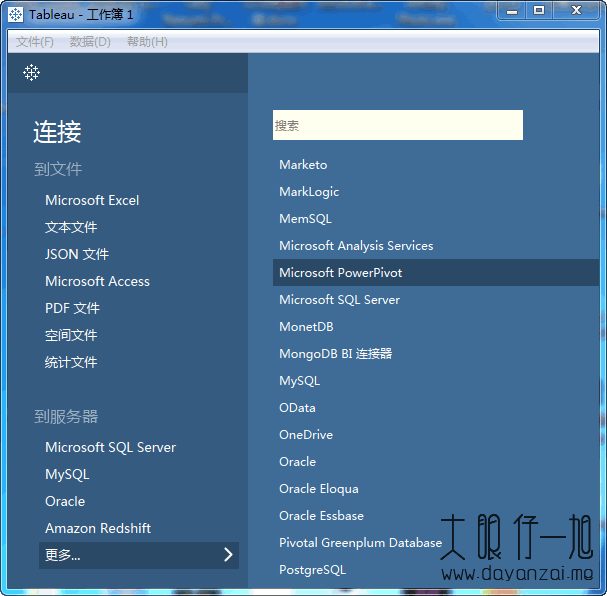Connect to a Microsoft Excel file
The width and height of the screenshot is (607, 596).
pos(92,200)
